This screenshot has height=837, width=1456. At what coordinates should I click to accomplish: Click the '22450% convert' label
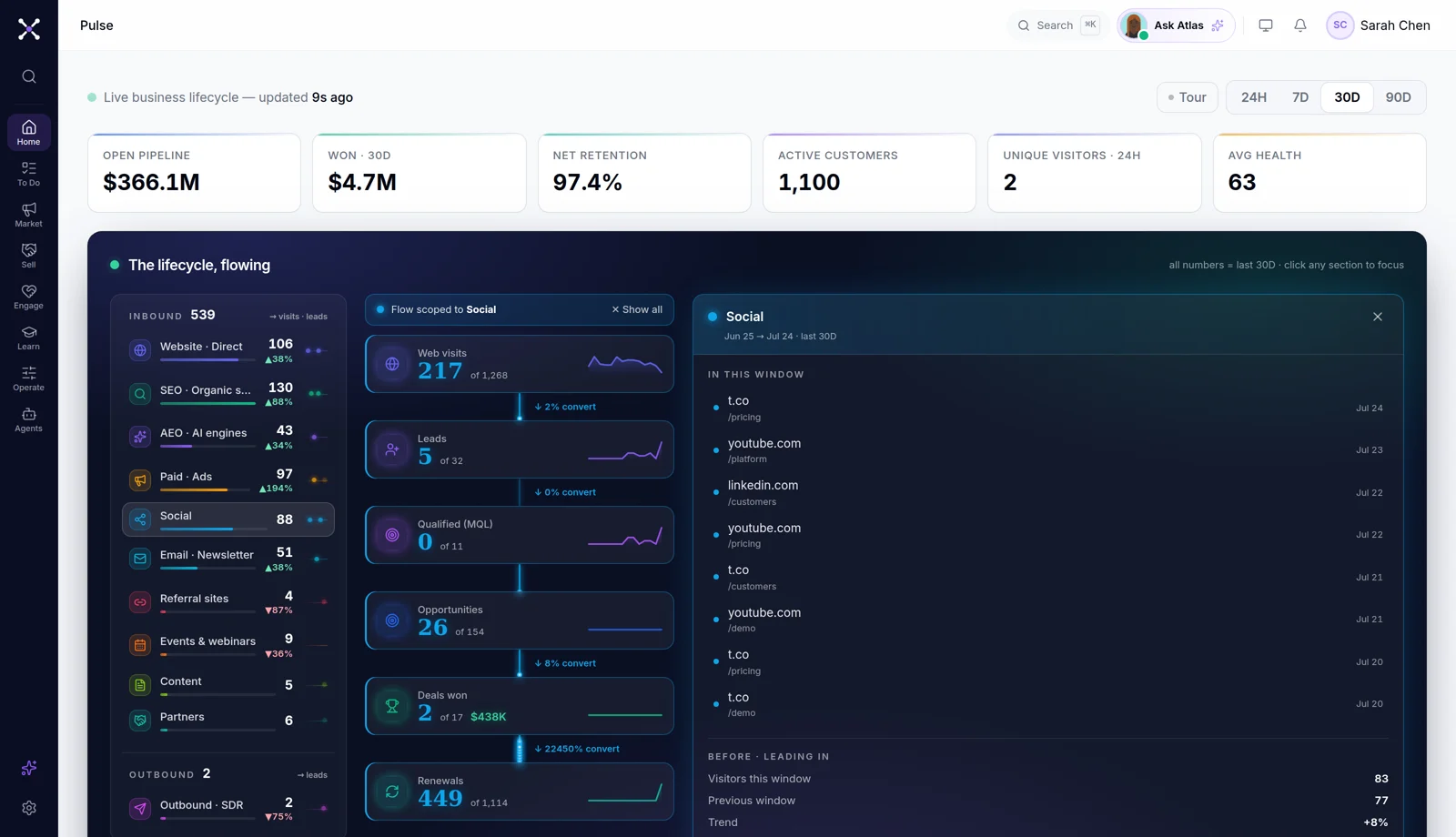(x=577, y=749)
